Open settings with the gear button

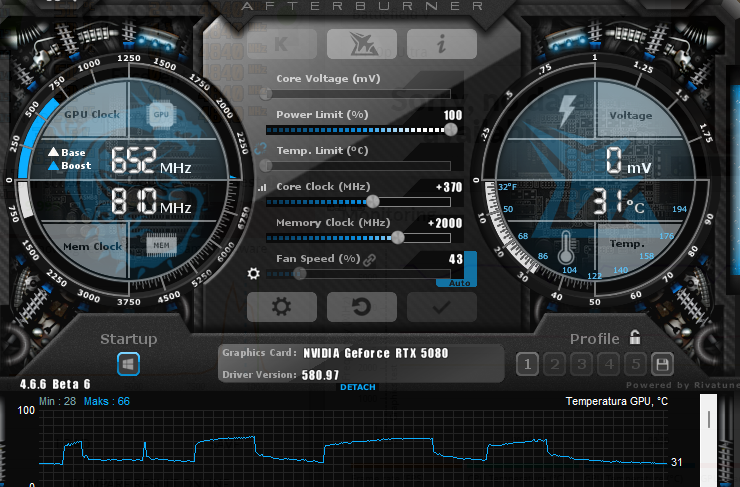click(282, 307)
